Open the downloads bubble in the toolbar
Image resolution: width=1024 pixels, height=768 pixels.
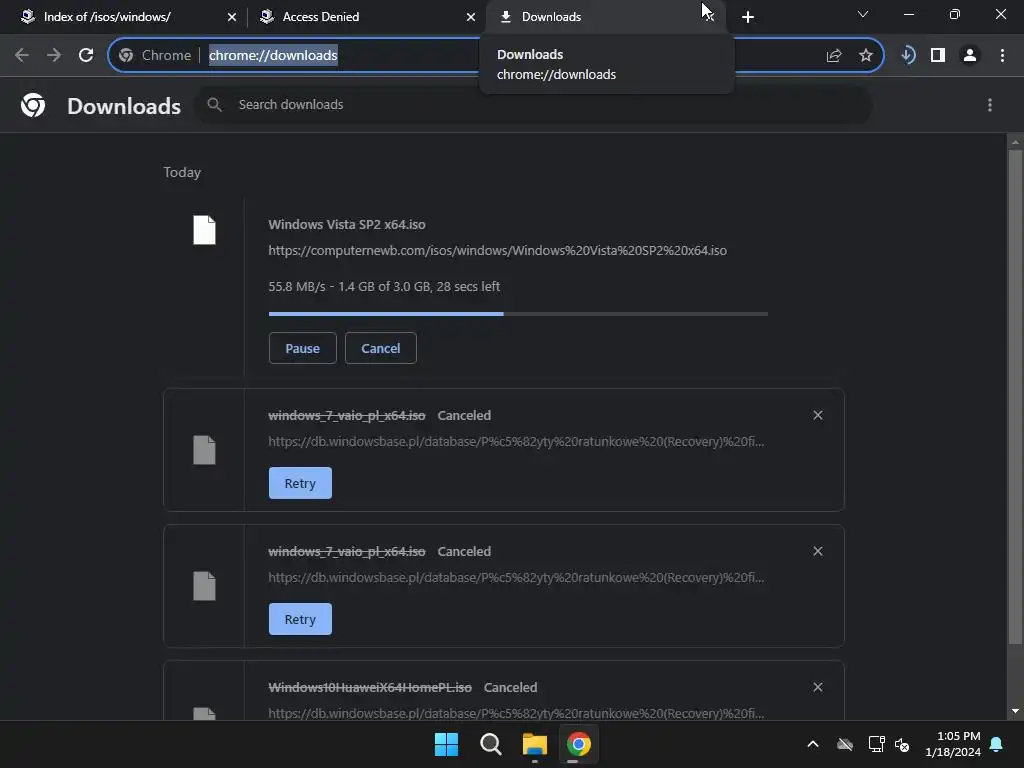tap(908, 56)
